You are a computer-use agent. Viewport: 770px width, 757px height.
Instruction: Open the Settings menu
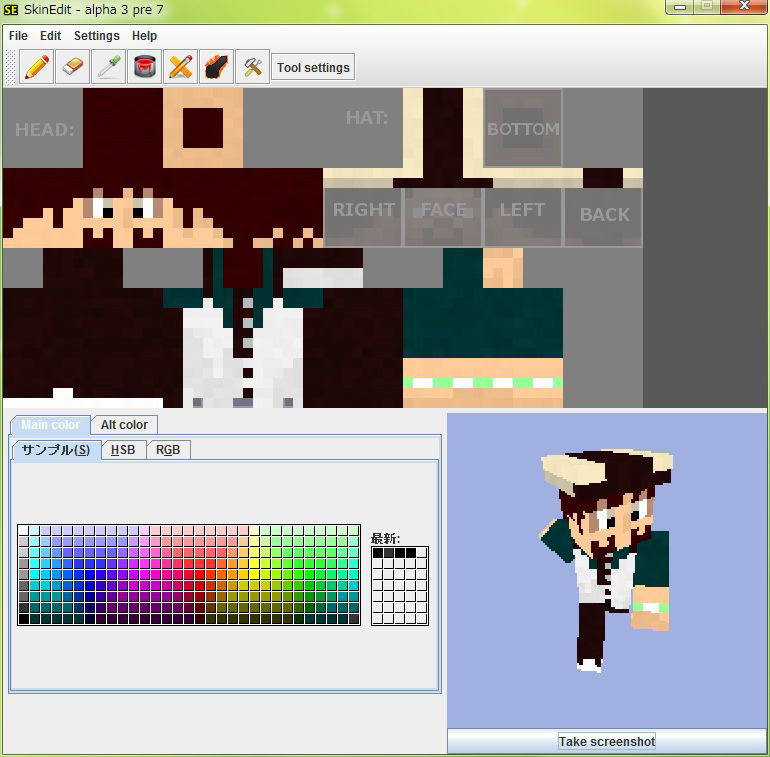click(97, 36)
